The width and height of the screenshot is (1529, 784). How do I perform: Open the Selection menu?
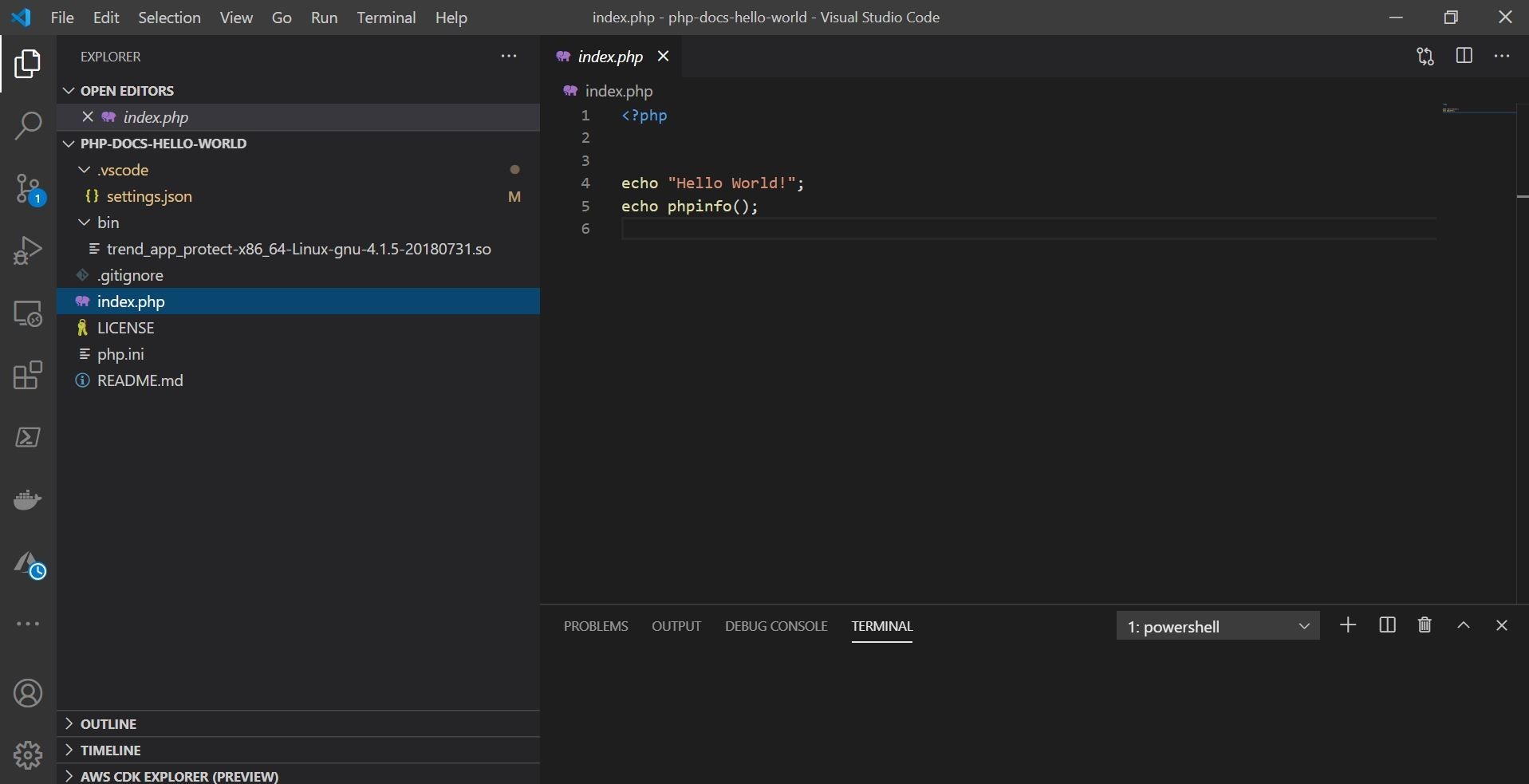coord(169,18)
